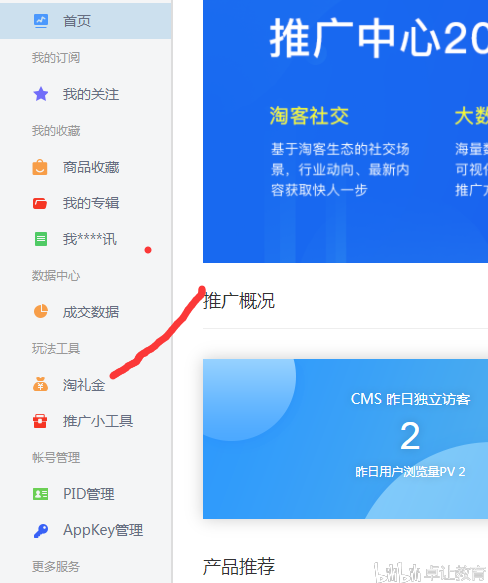Open 我的关注 in the sidebar

click(x=91, y=94)
